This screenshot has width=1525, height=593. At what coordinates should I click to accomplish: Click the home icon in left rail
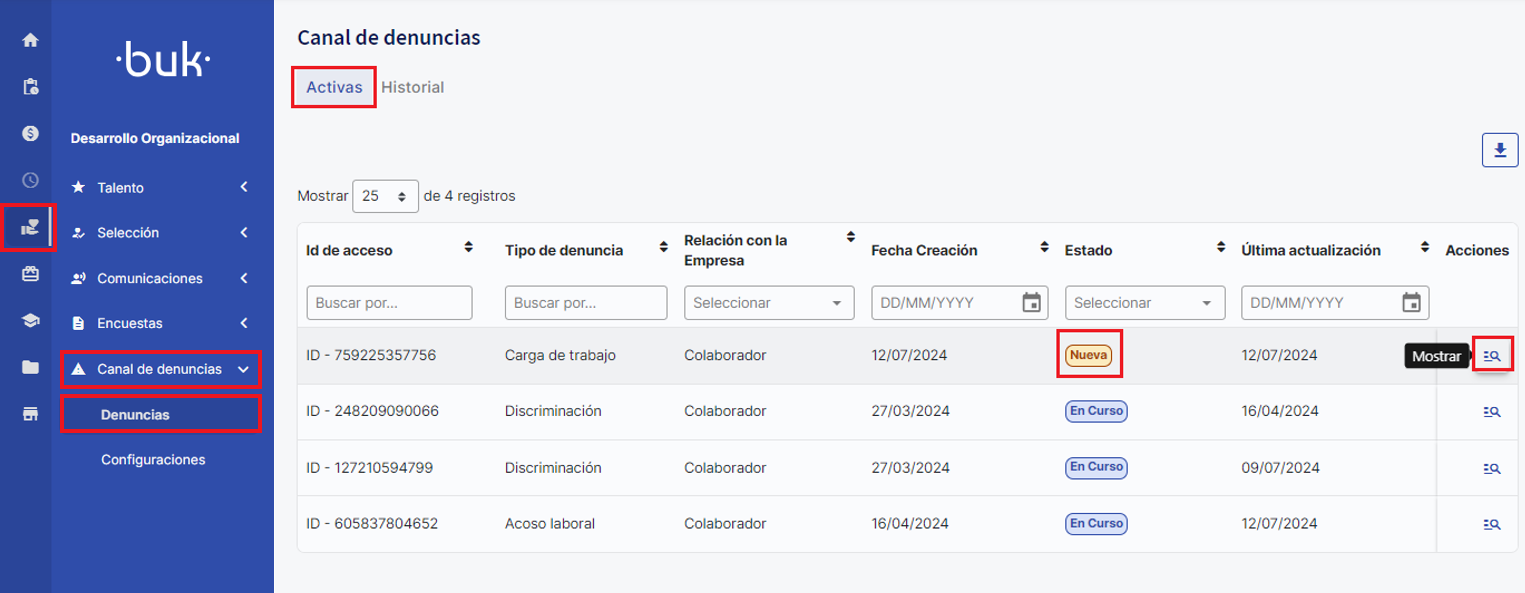click(x=30, y=40)
